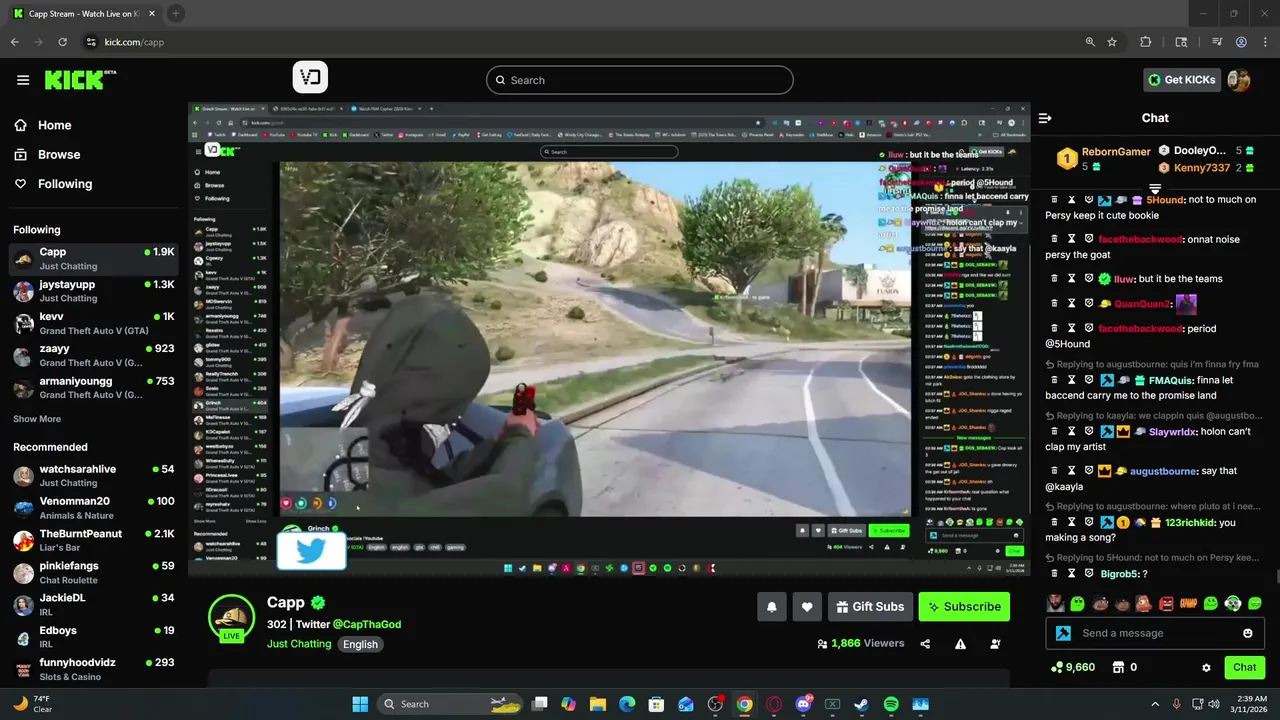Click Chrome back arrow
1280x720 pixels.
tap(15, 42)
